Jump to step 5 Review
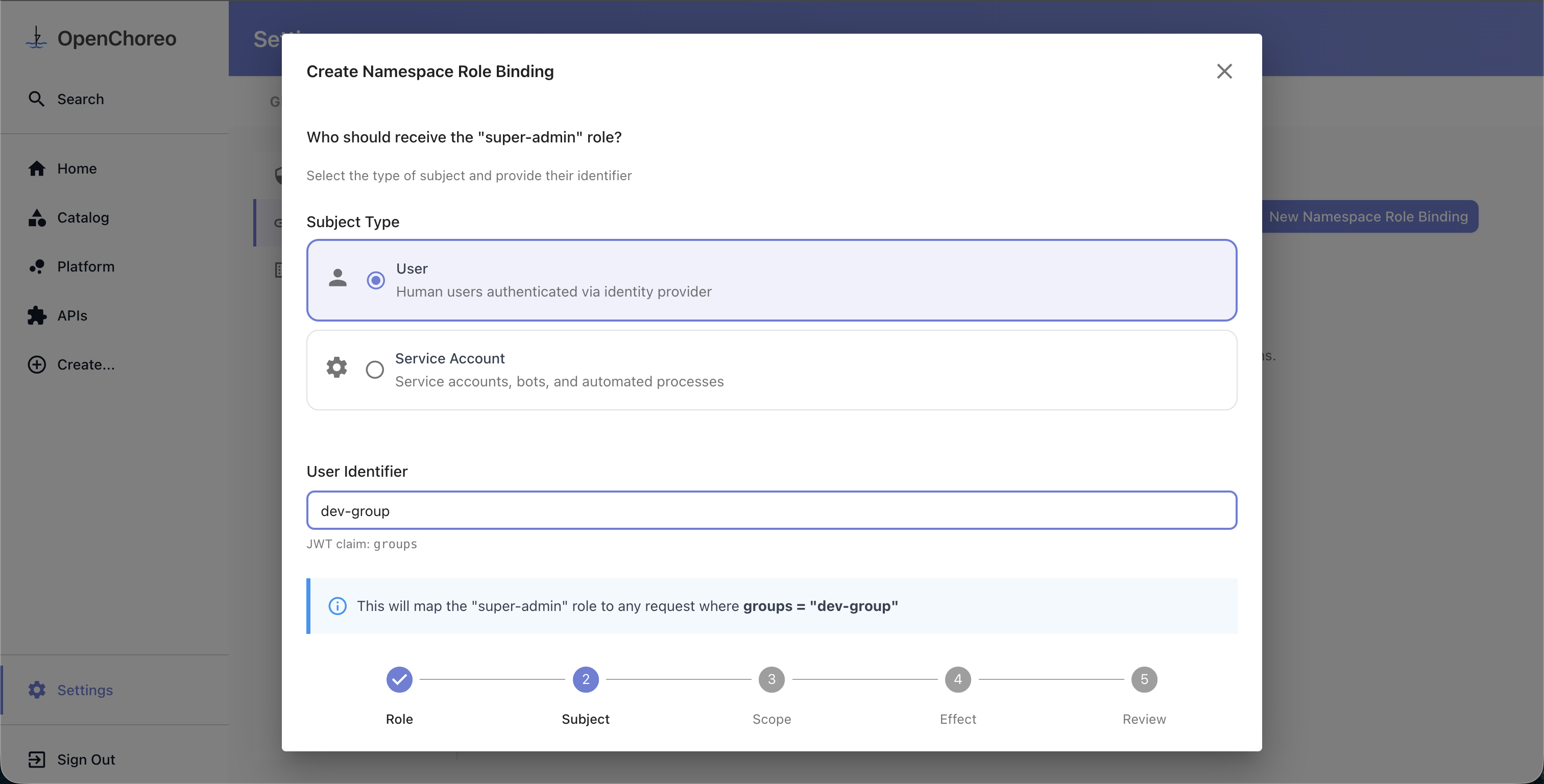 point(1144,680)
